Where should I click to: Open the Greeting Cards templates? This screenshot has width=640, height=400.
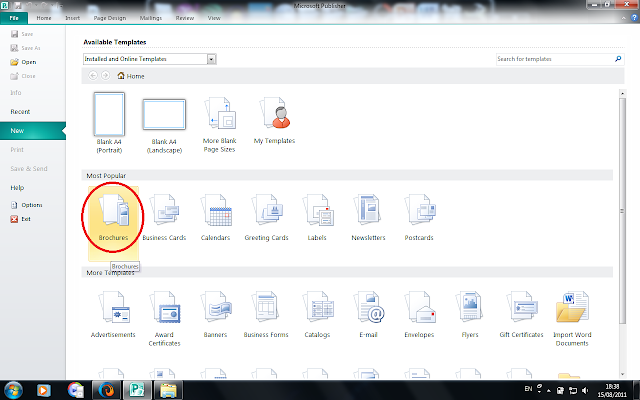(x=266, y=218)
